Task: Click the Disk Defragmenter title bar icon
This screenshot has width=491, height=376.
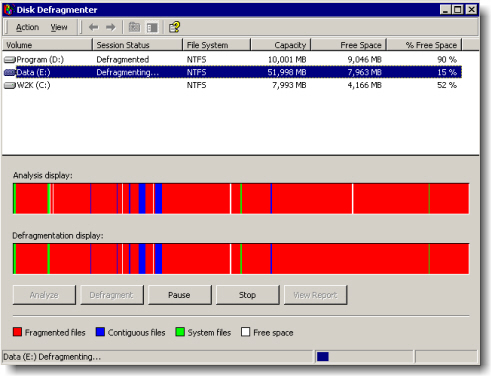Action: pyautogui.click(x=9, y=10)
